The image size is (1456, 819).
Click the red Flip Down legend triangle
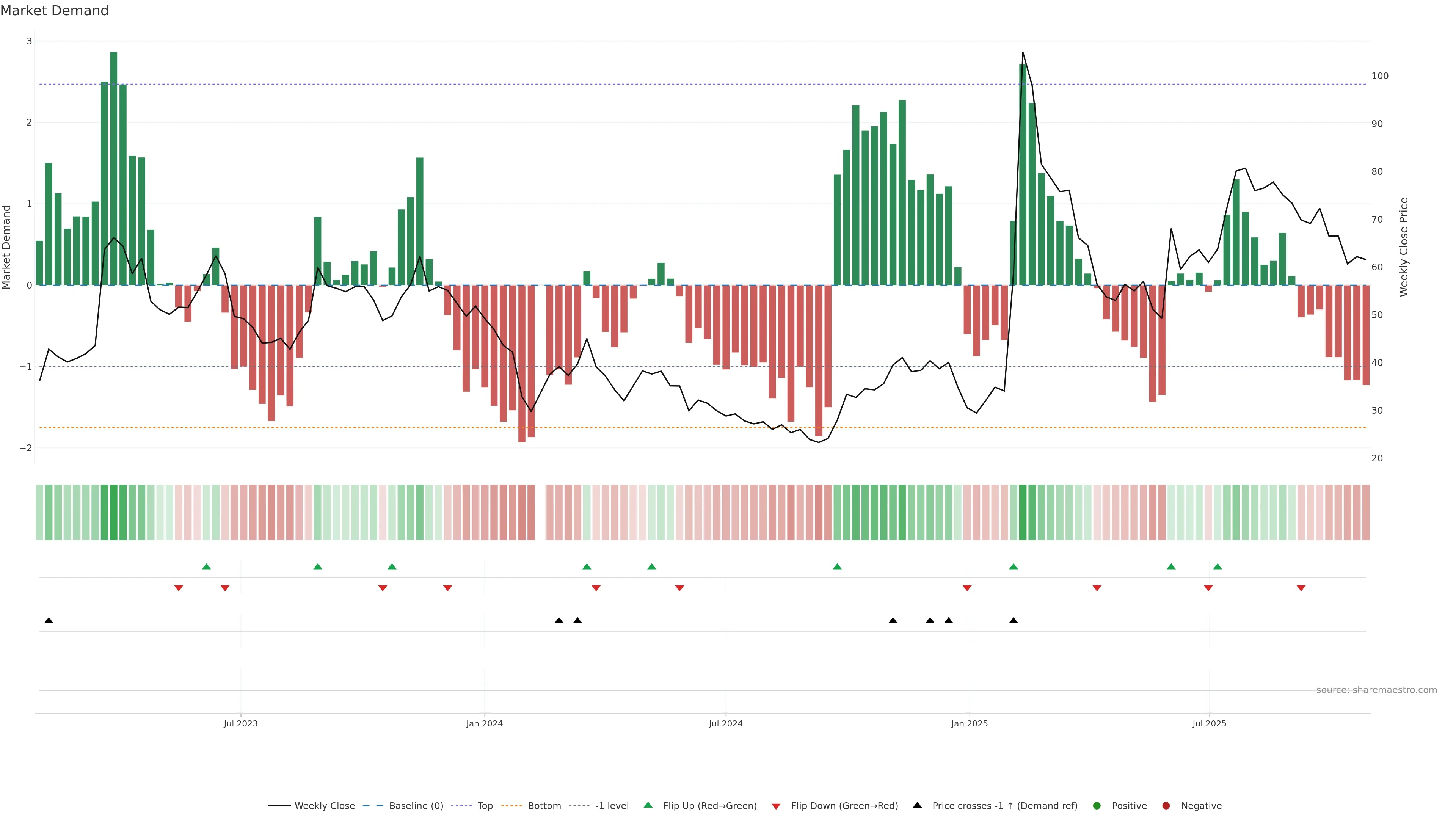pos(776,806)
